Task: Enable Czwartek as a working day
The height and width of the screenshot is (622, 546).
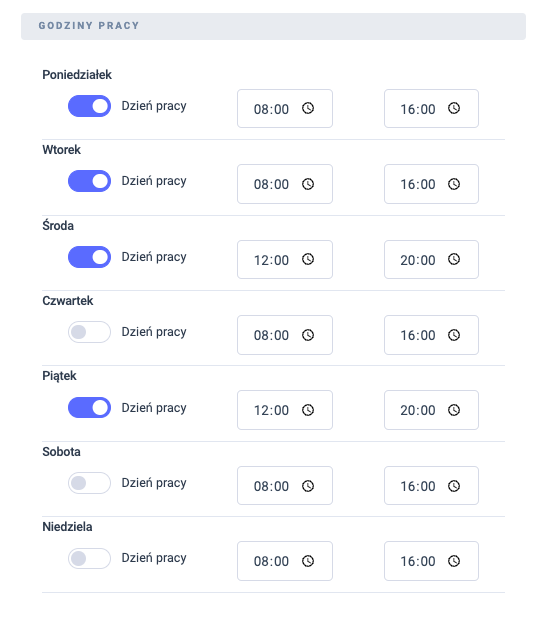Action: click(89, 332)
